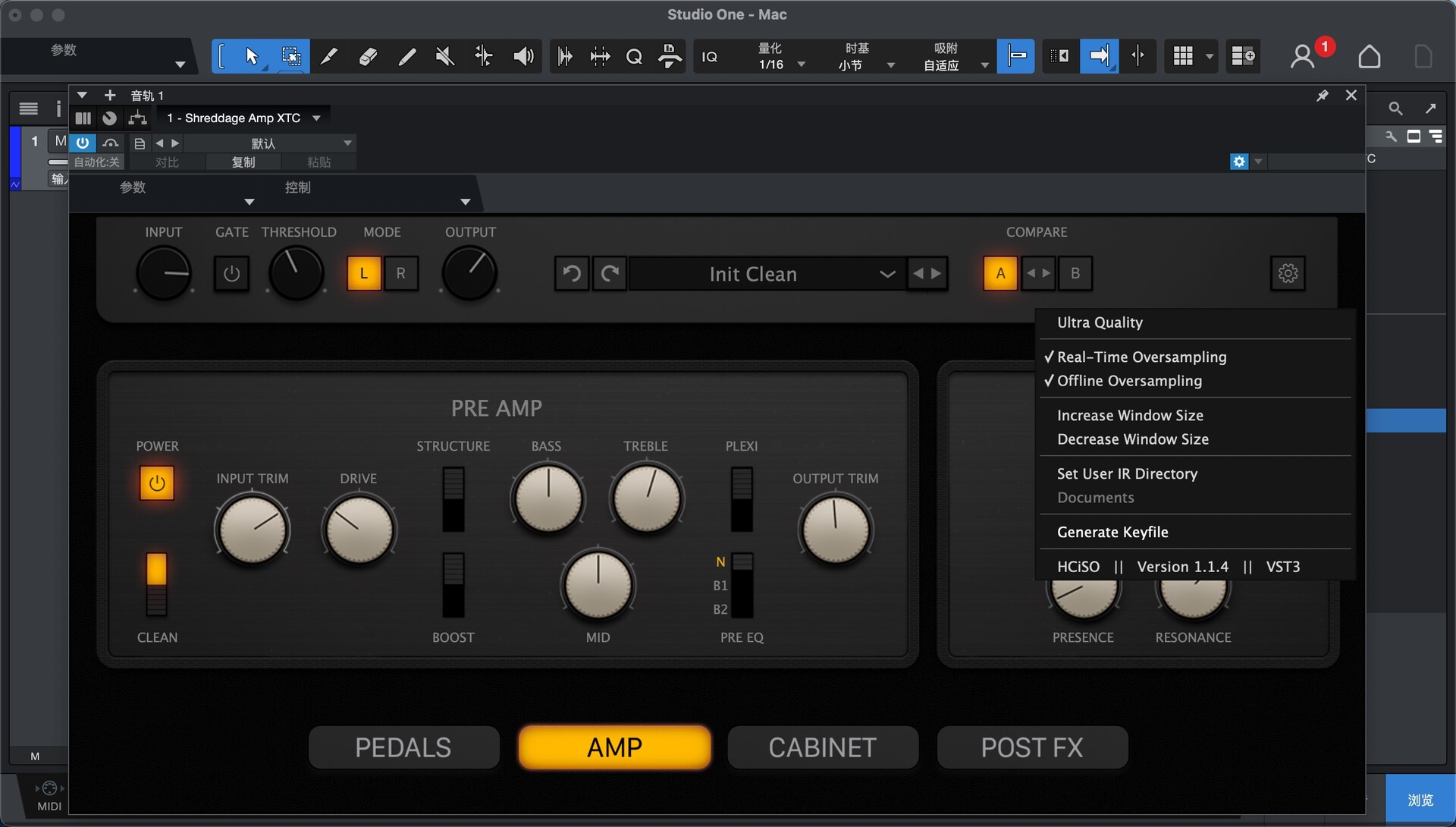Image resolution: width=1456 pixels, height=827 pixels.
Task: Select the Paint pencil tool
Action: 407,56
